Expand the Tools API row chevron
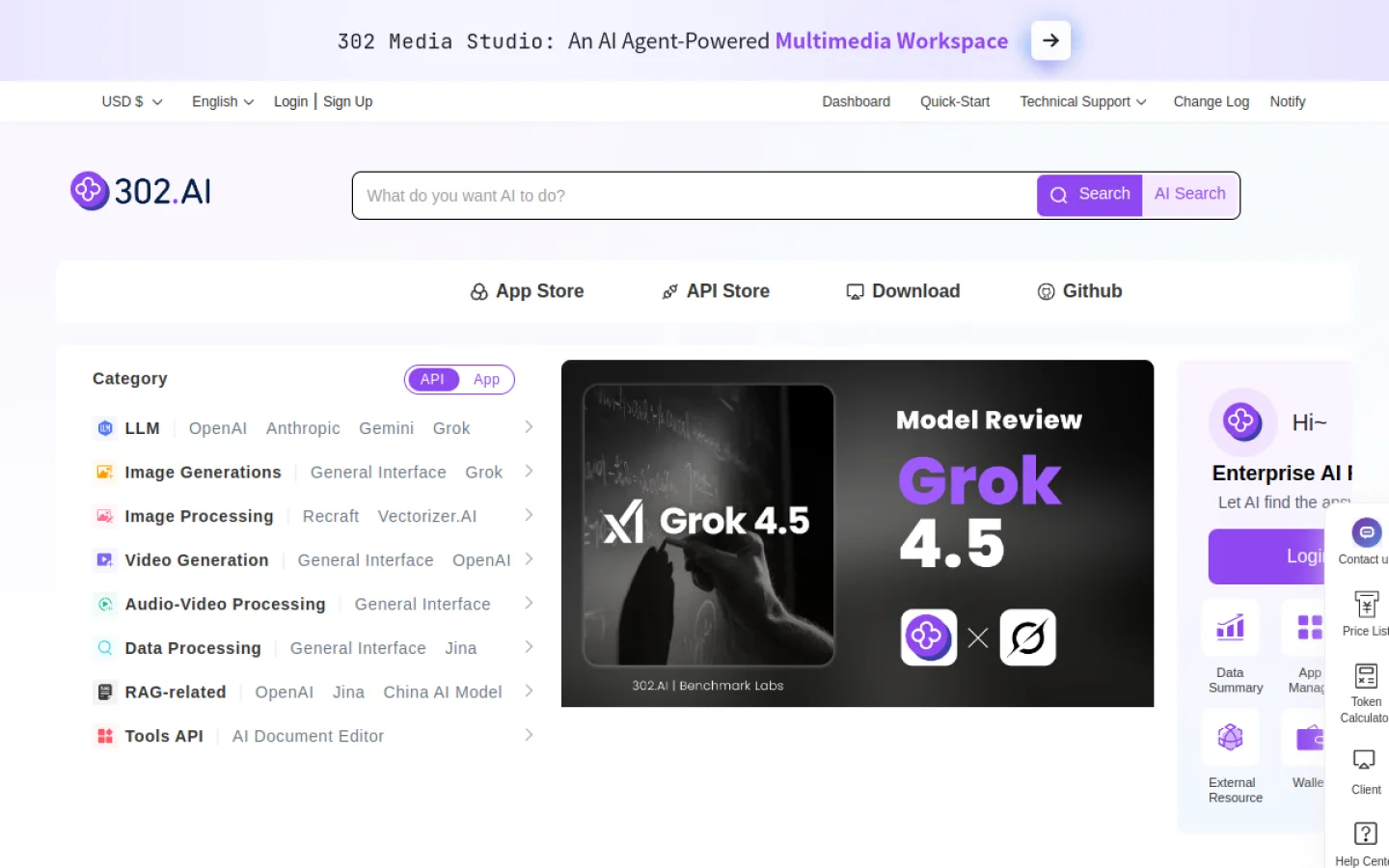 tap(529, 735)
